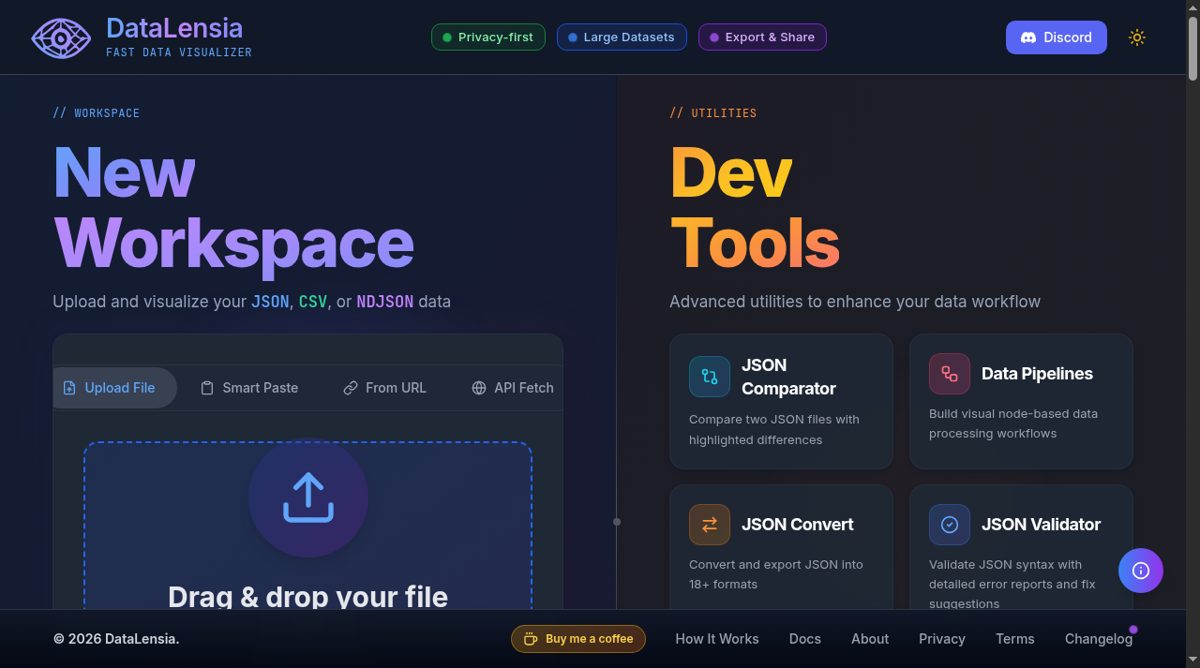Select the Upload File tab
The image size is (1200, 668).
pos(114,388)
